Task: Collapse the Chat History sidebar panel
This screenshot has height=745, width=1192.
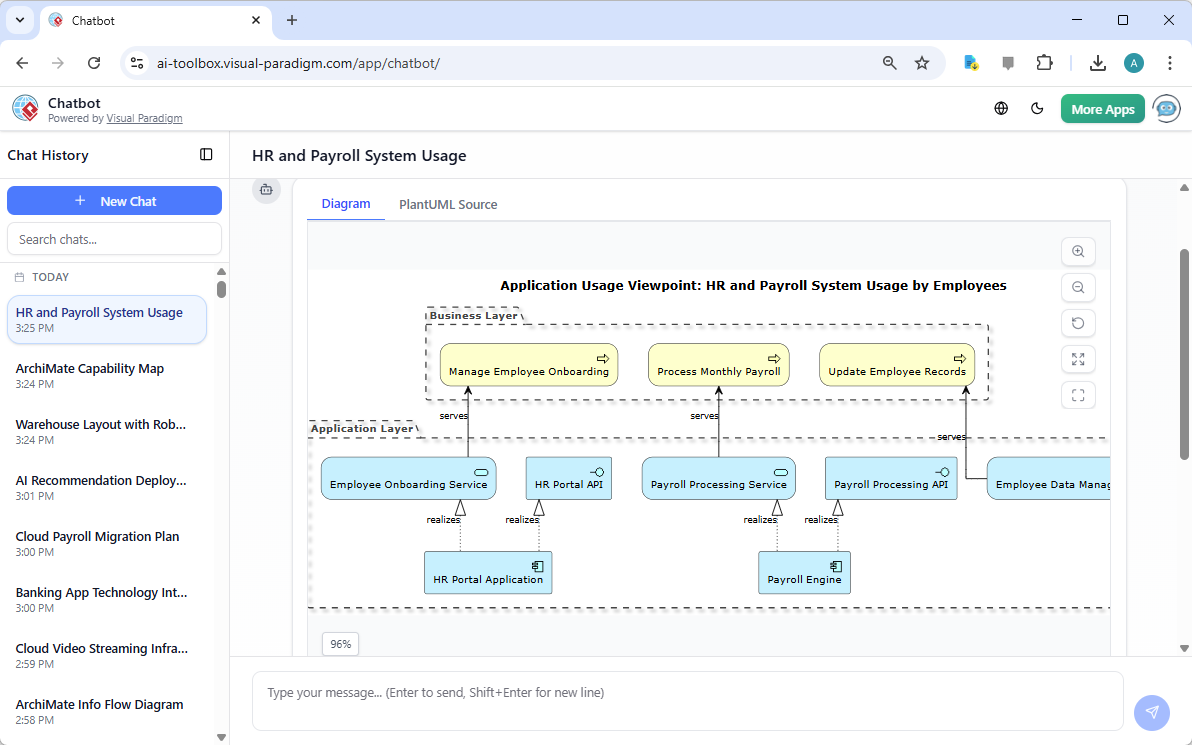Action: [206, 155]
